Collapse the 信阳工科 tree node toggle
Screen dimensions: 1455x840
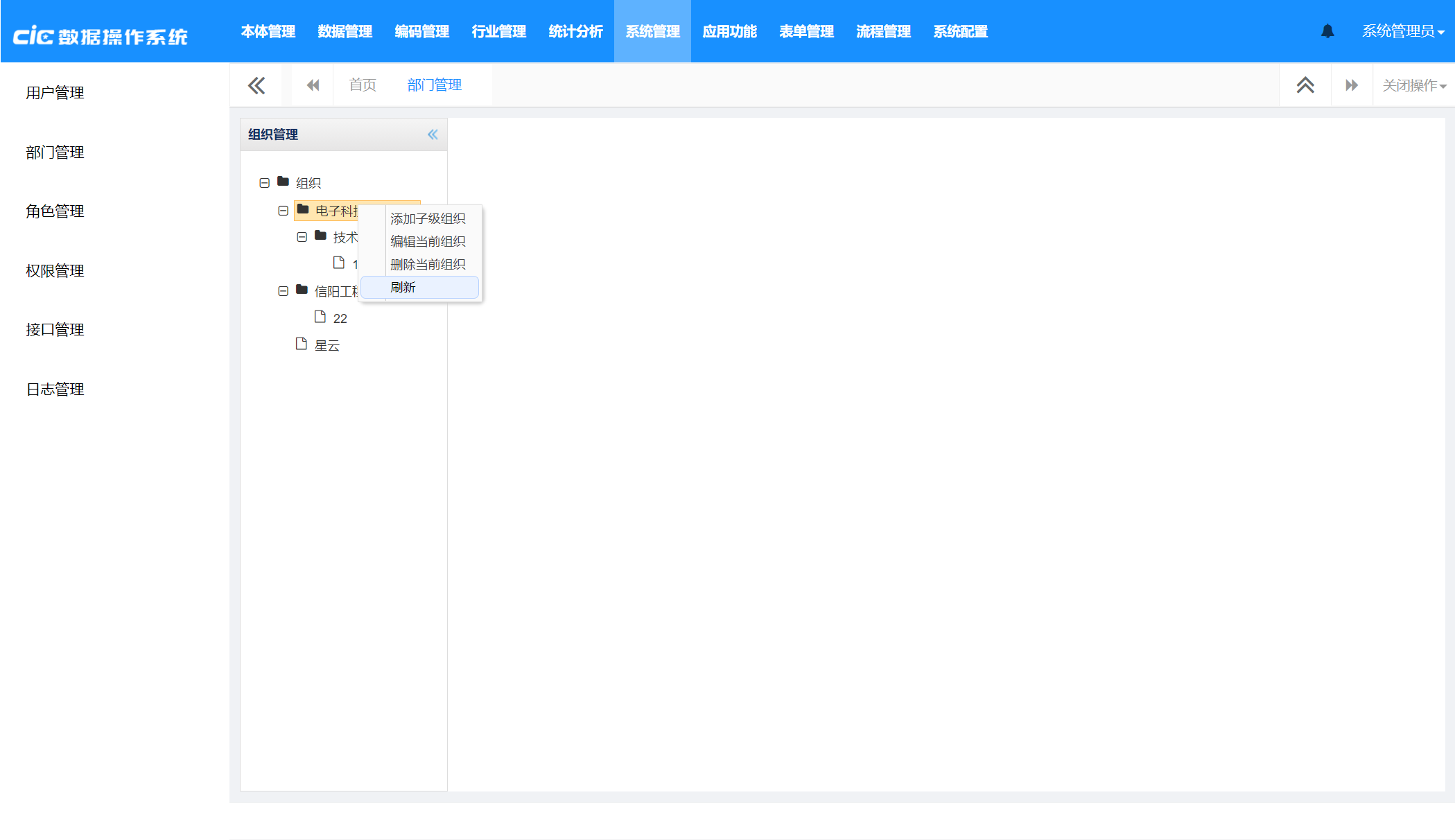tap(283, 291)
